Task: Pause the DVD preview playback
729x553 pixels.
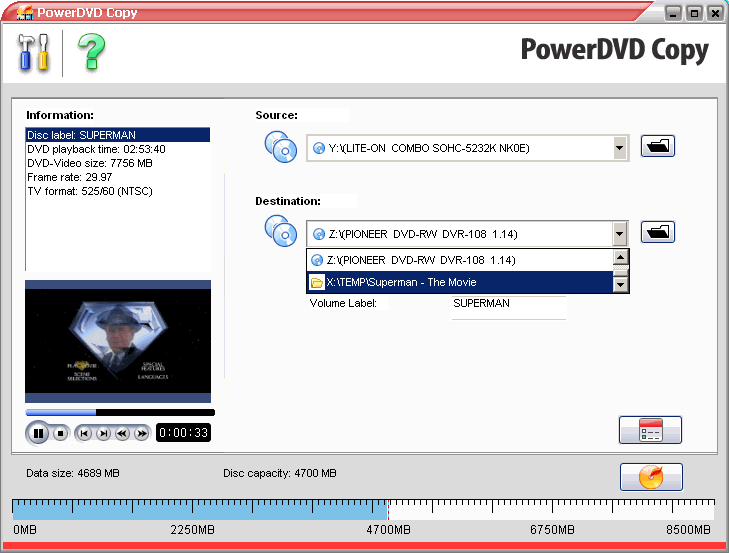Action: click(39, 433)
